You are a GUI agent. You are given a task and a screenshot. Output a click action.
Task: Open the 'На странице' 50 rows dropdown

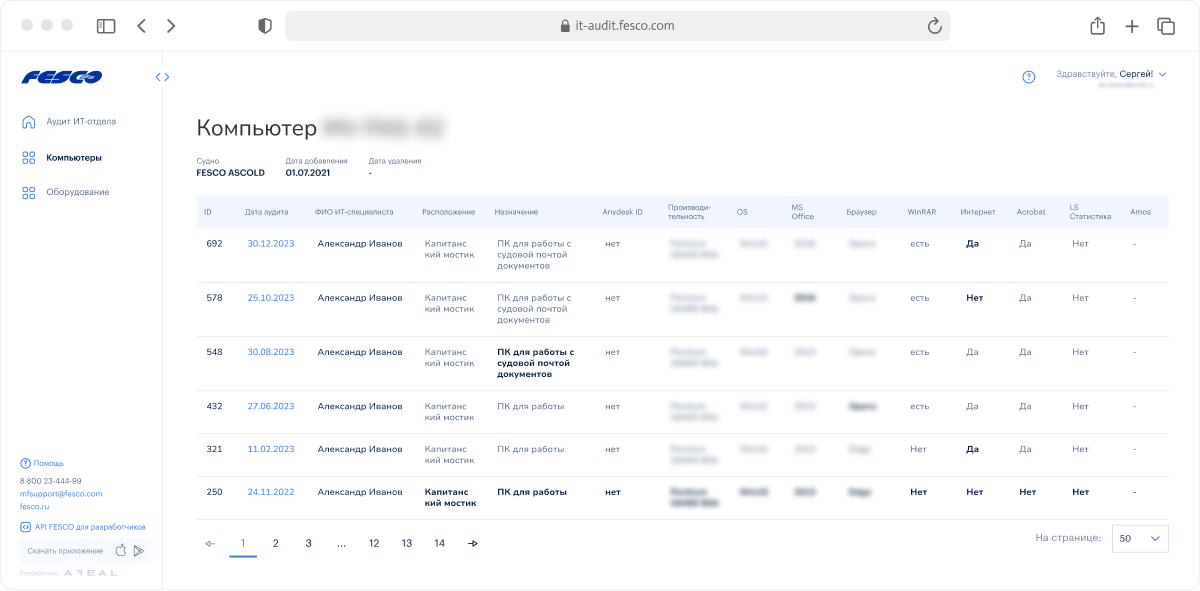pos(1140,538)
